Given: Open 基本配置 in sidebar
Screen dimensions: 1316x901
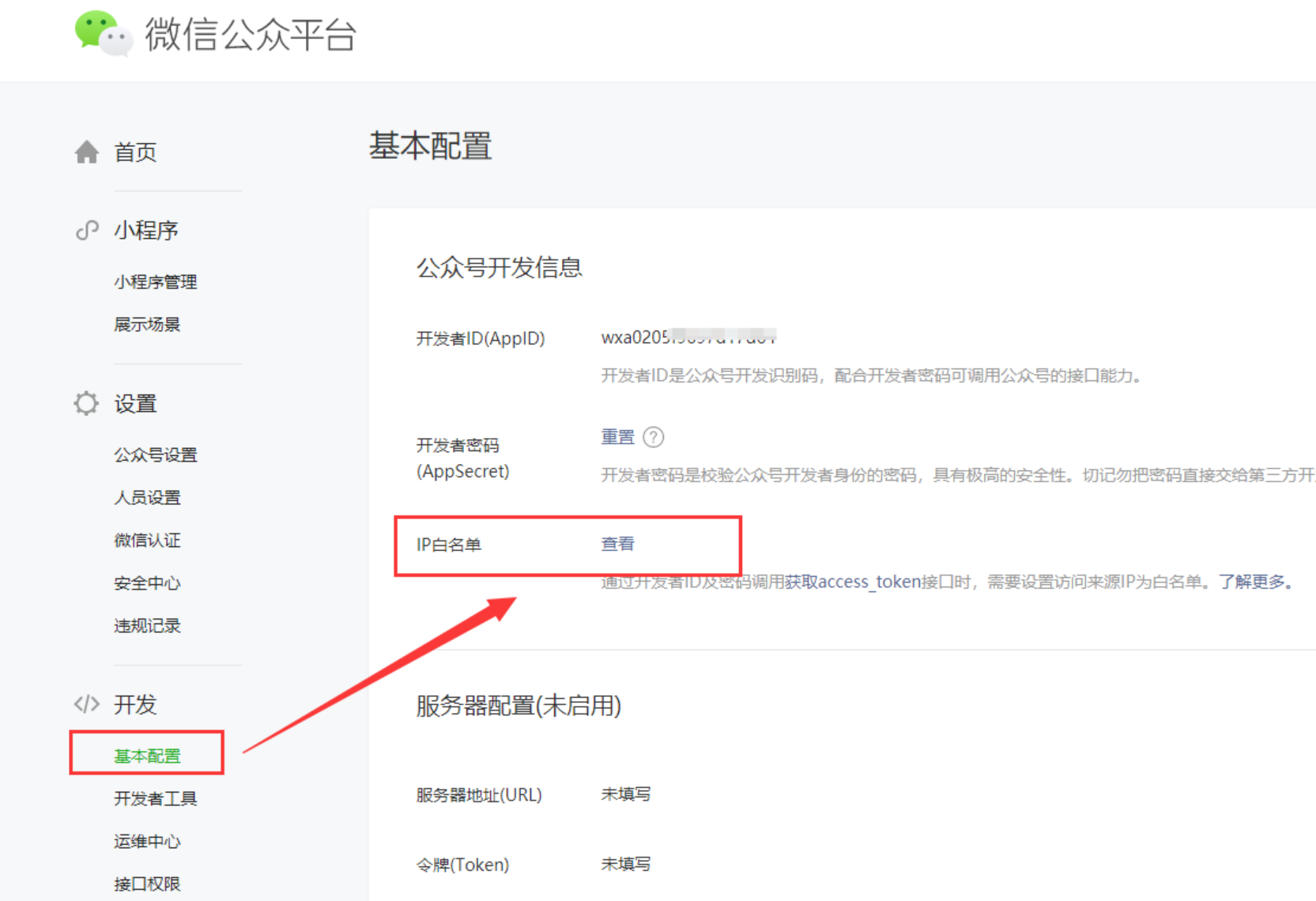Looking at the screenshot, I should pyautogui.click(x=147, y=756).
